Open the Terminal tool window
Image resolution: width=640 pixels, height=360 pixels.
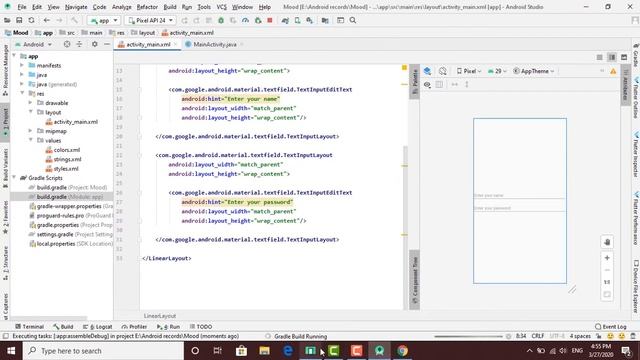(x=29, y=327)
